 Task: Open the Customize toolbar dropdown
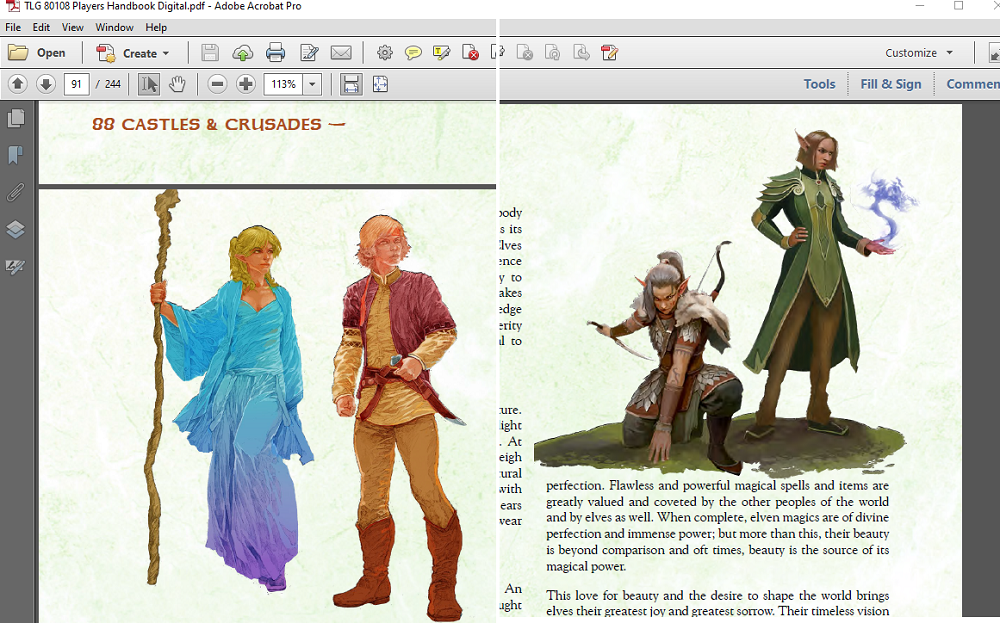[x=919, y=53]
